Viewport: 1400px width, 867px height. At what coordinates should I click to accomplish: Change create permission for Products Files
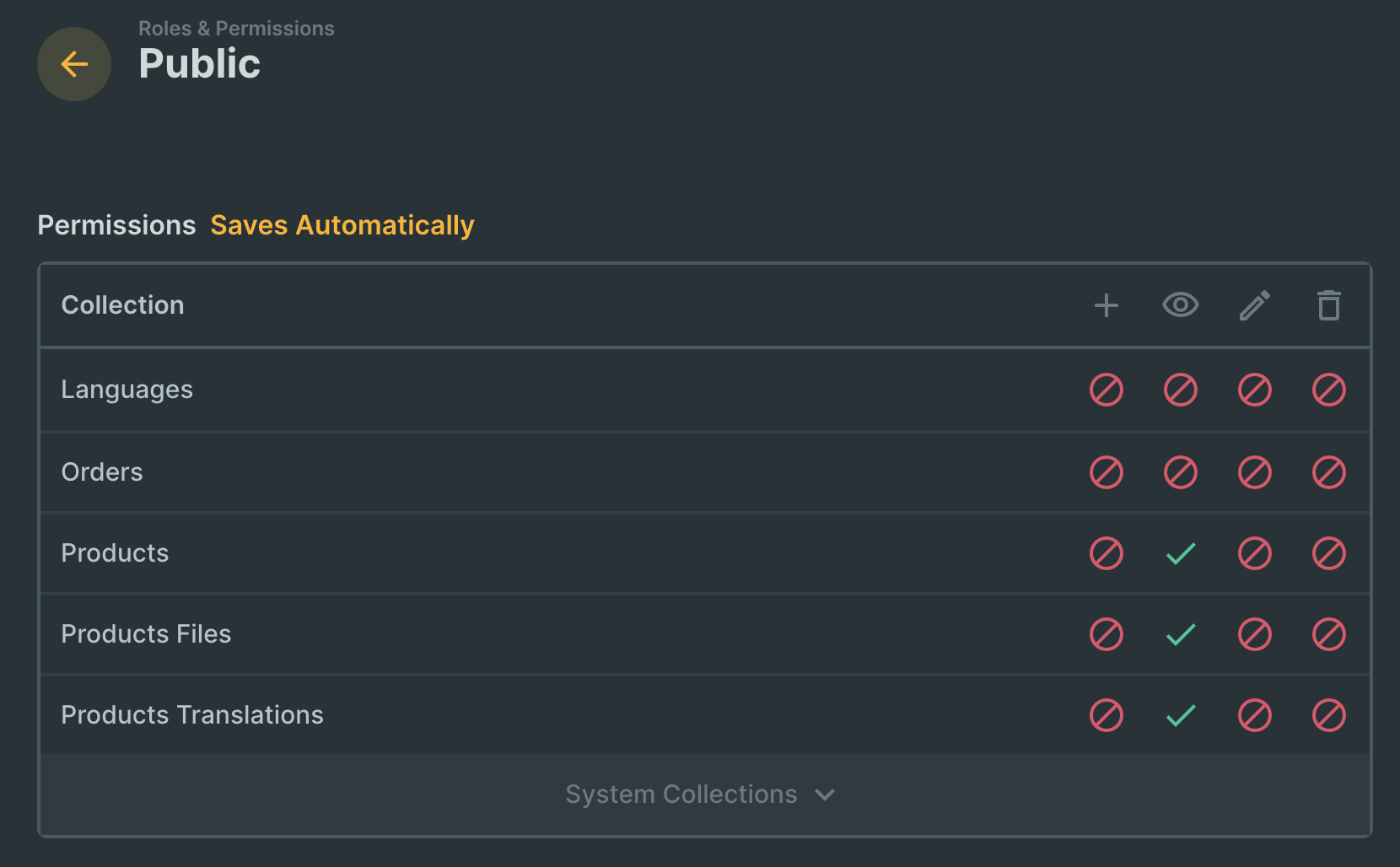(1107, 634)
